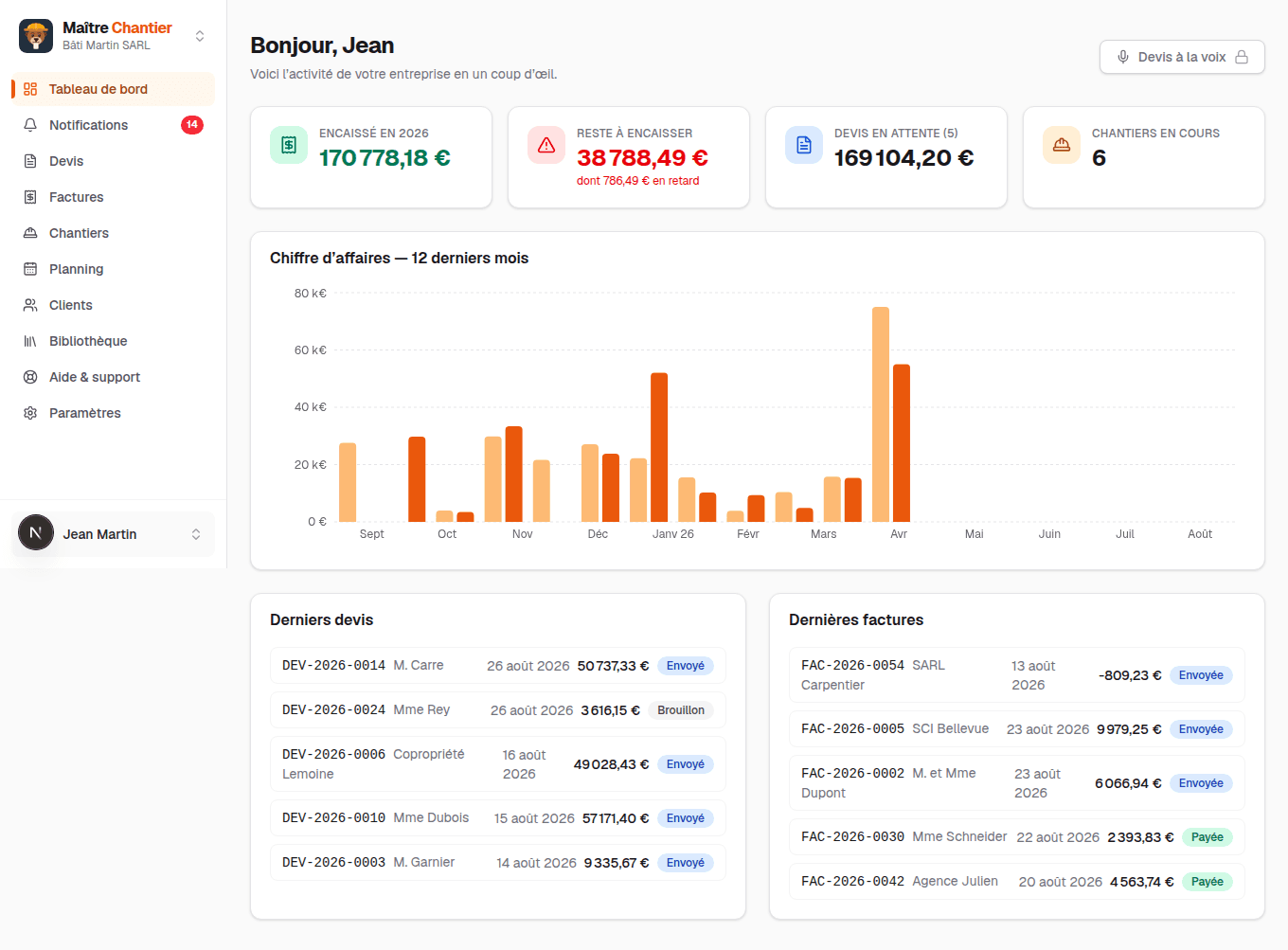Viewport: 1288px width, 950px height.
Task: Click the 49 028,43 € amount for Copropriété Lemoine
Action: coord(611,764)
